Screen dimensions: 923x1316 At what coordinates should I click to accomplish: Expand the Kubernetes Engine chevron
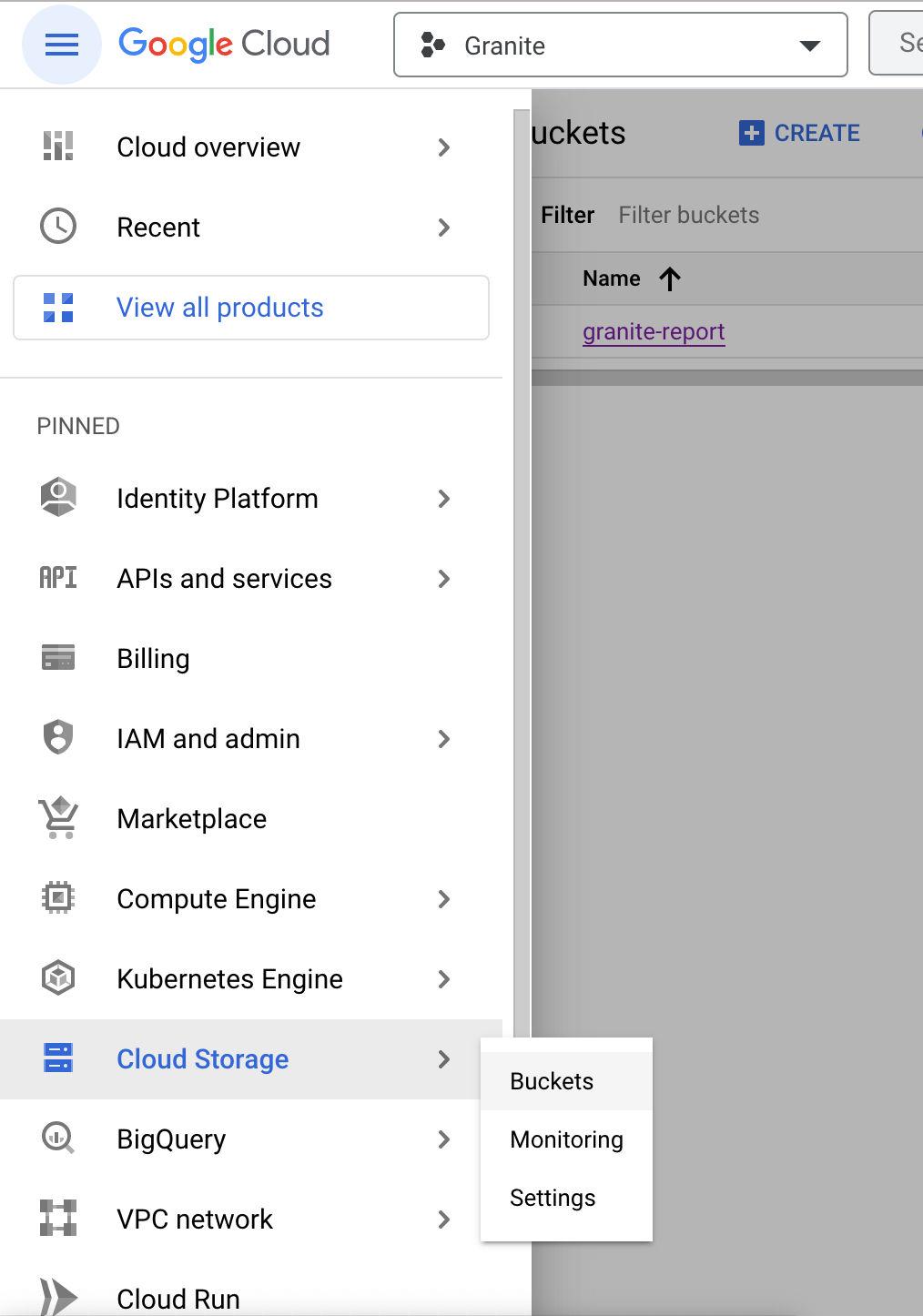click(x=444, y=978)
